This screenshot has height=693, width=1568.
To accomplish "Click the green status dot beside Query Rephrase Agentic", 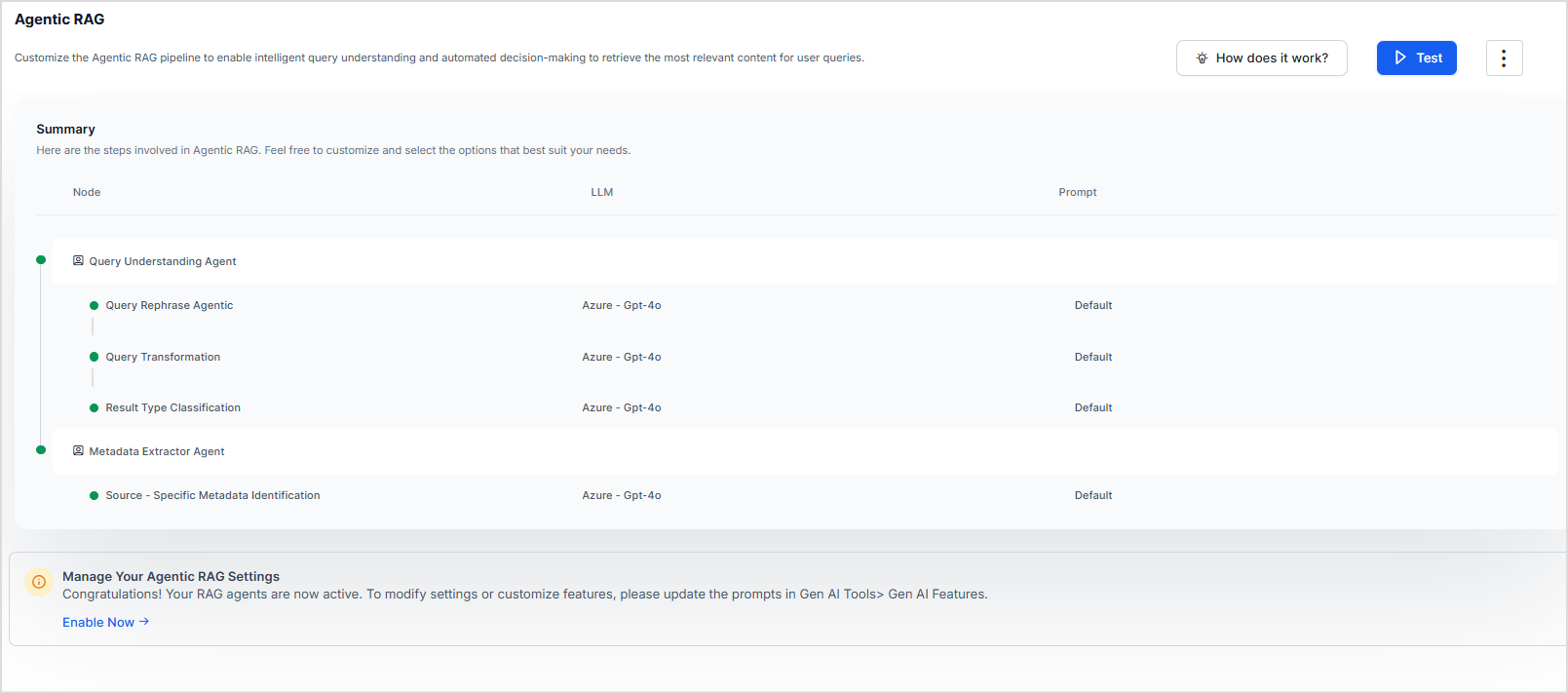I will 94,306.
